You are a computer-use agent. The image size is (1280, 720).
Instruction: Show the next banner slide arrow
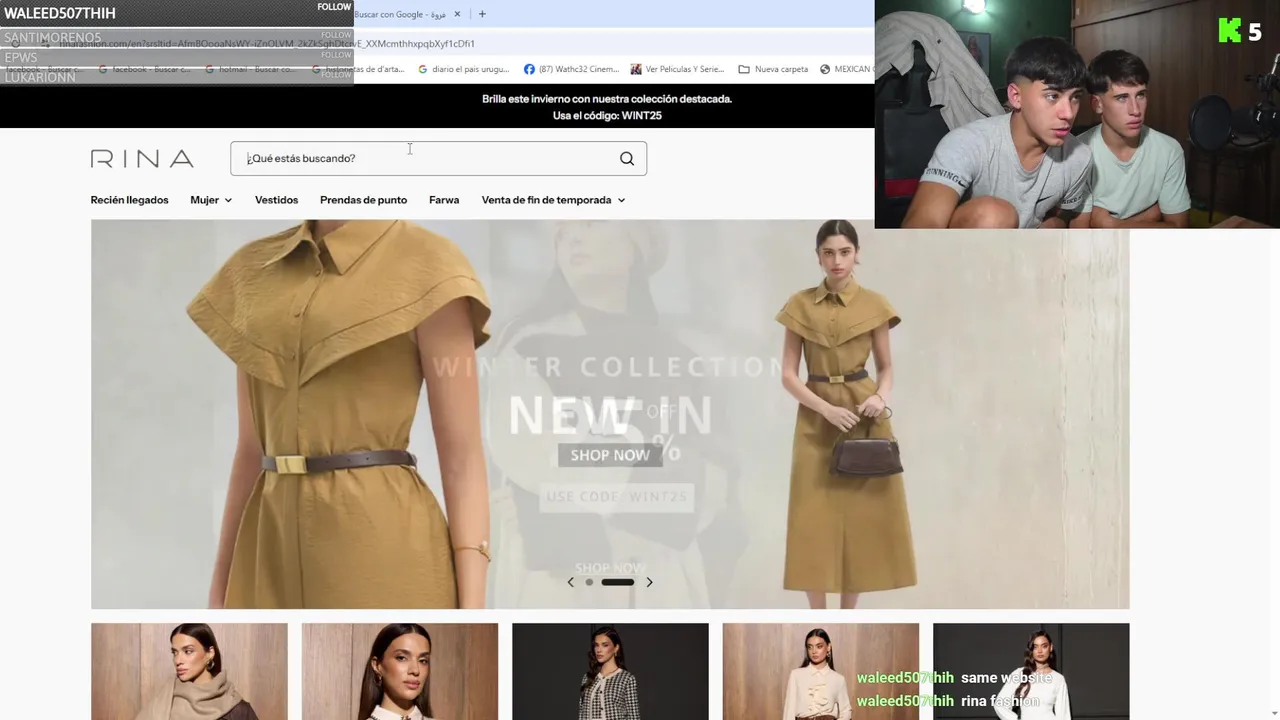click(x=649, y=582)
